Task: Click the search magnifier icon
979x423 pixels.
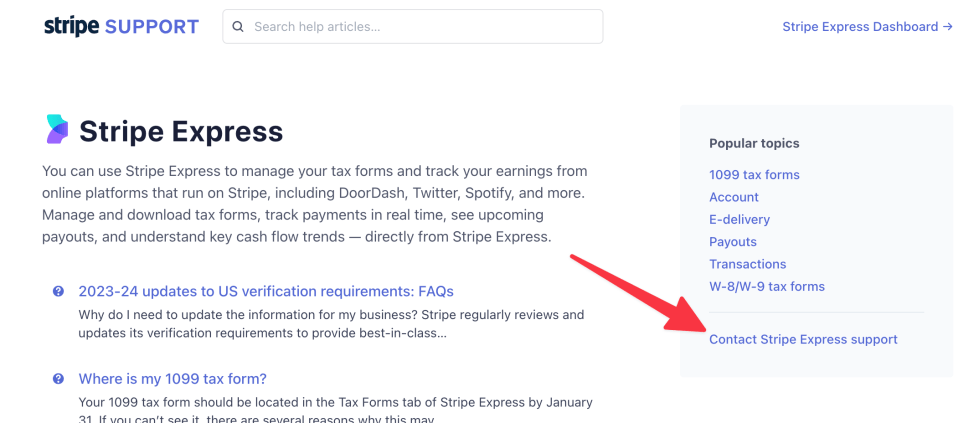Action: tap(238, 27)
